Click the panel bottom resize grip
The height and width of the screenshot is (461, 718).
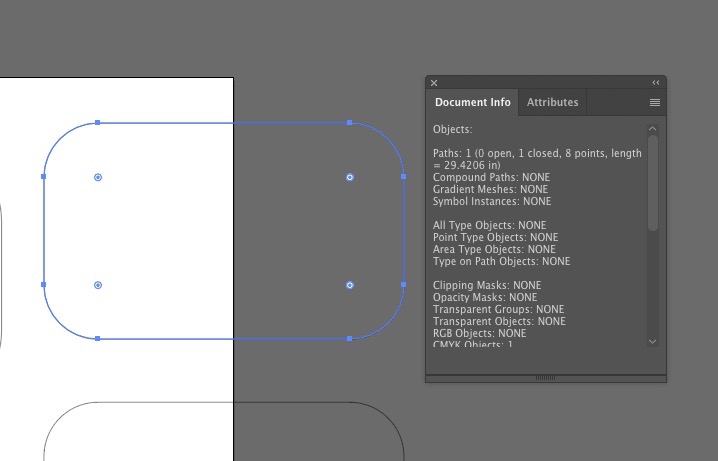click(545, 378)
